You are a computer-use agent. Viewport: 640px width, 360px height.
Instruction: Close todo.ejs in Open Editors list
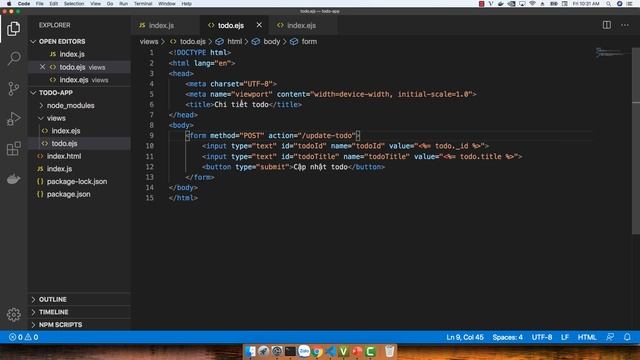coord(42,67)
